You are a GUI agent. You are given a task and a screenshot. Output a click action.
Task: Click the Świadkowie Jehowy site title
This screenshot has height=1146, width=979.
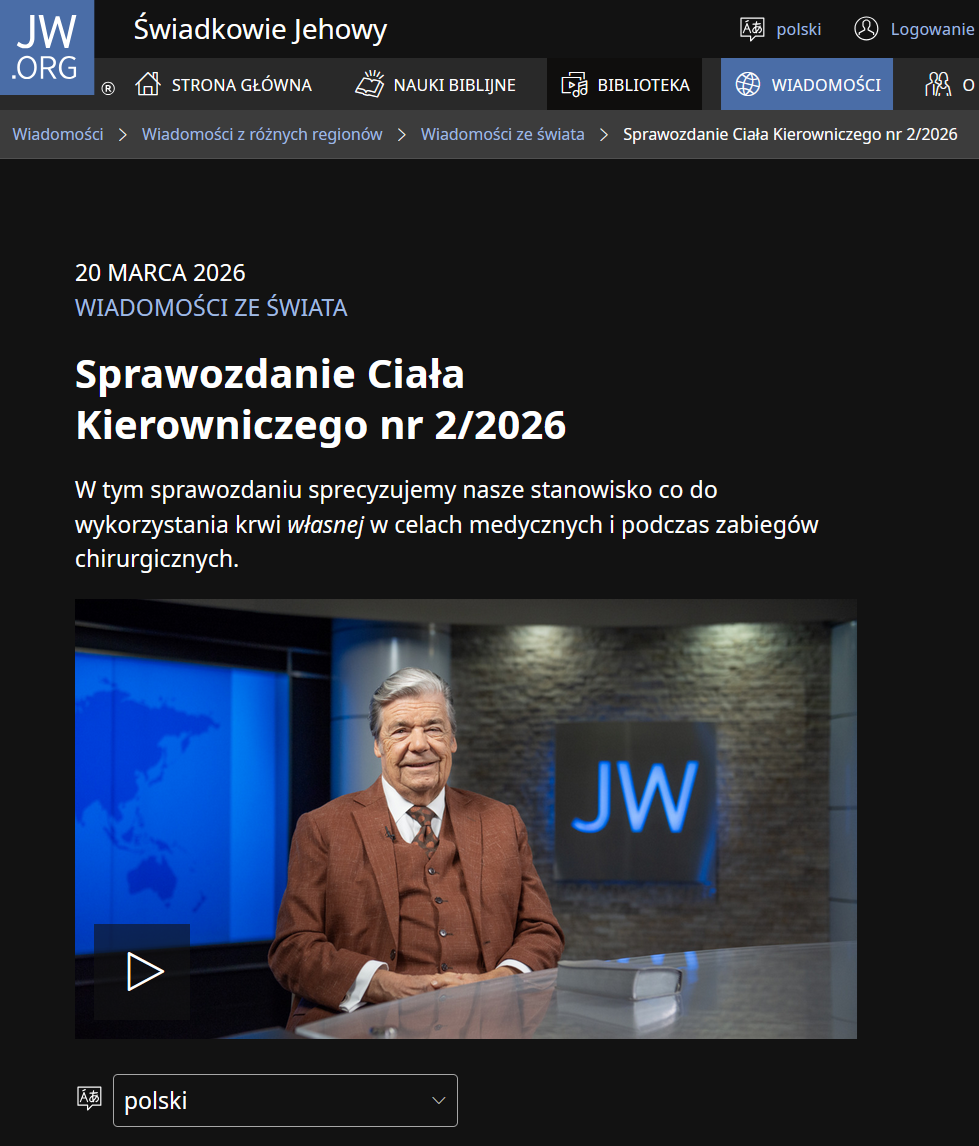(x=260, y=30)
